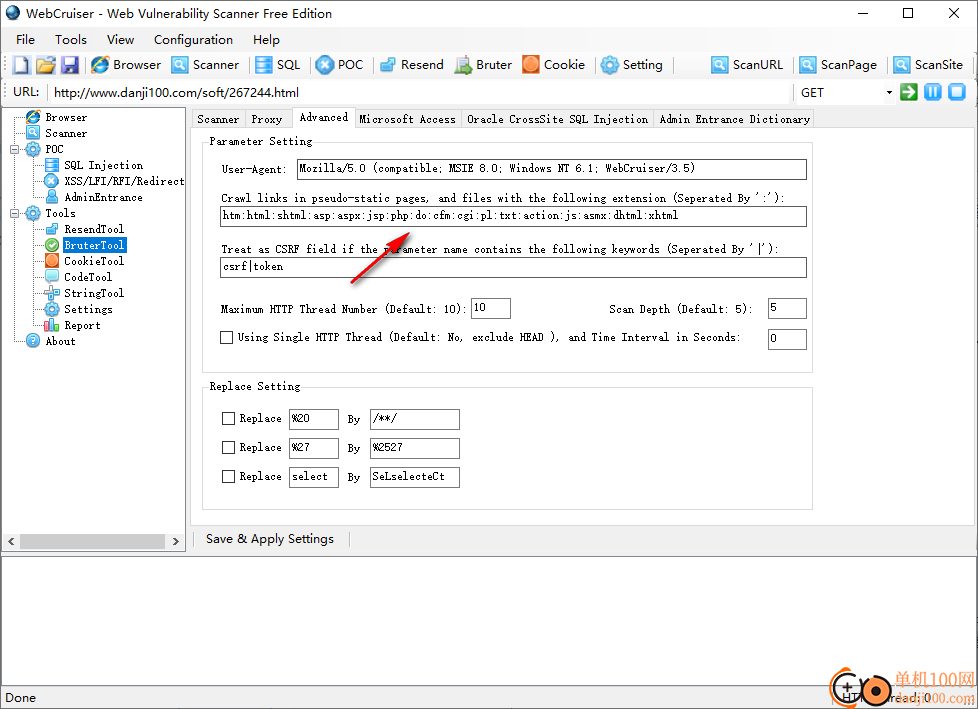Select StringTool tree node
Image resolution: width=978 pixels, height=709 pixels.
[x=94, y=294]
